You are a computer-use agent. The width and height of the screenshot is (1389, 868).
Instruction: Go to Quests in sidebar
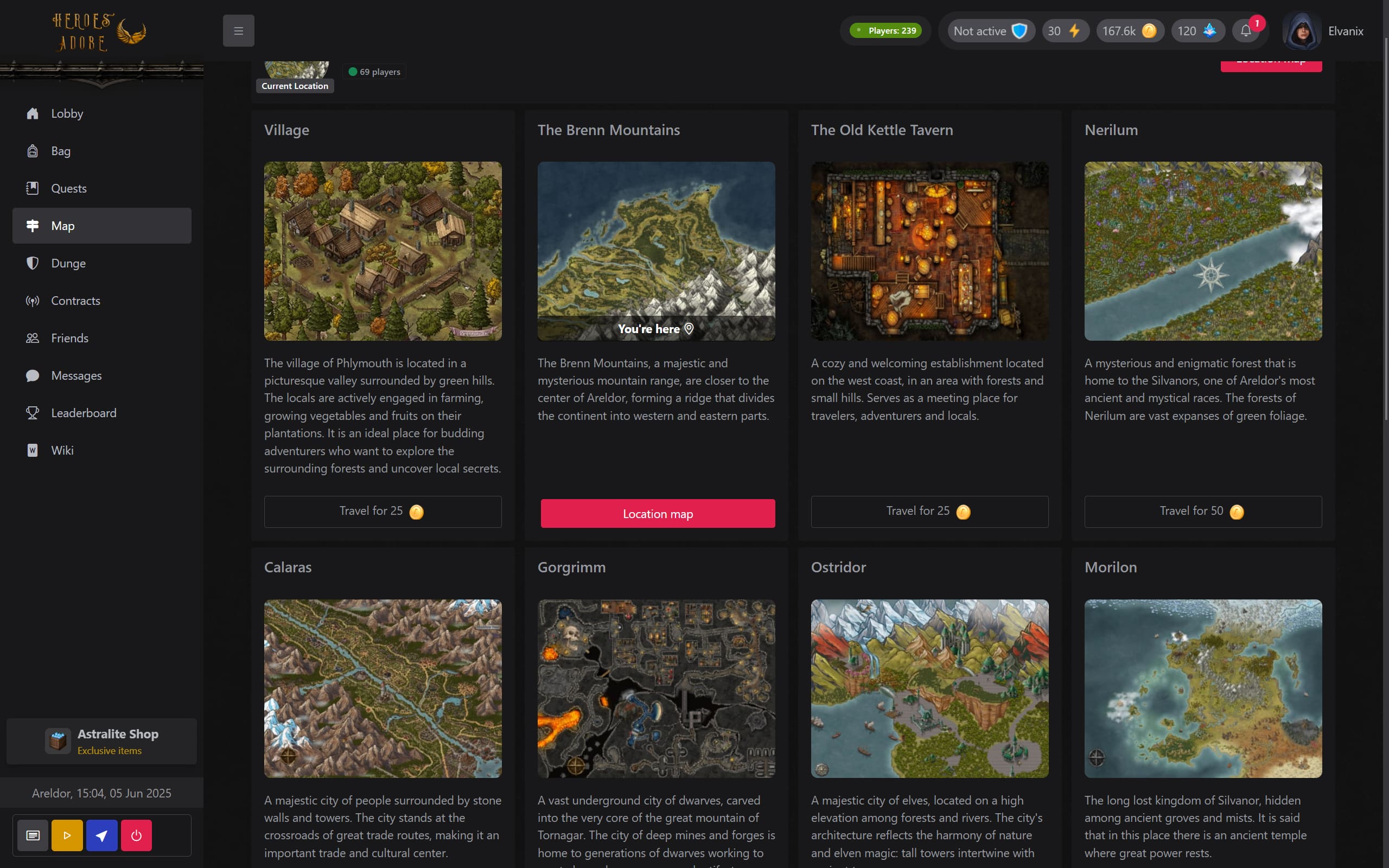101,188
